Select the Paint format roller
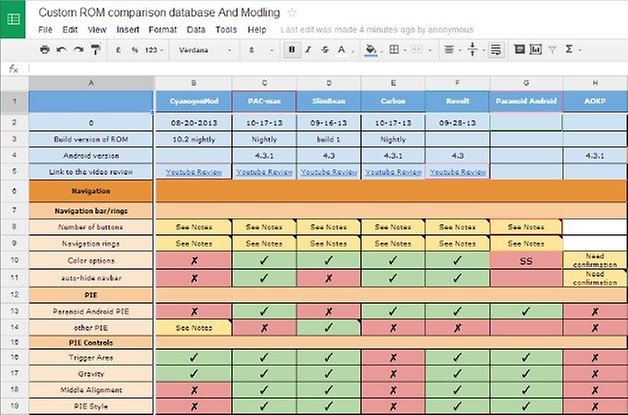 pos(96,49)
